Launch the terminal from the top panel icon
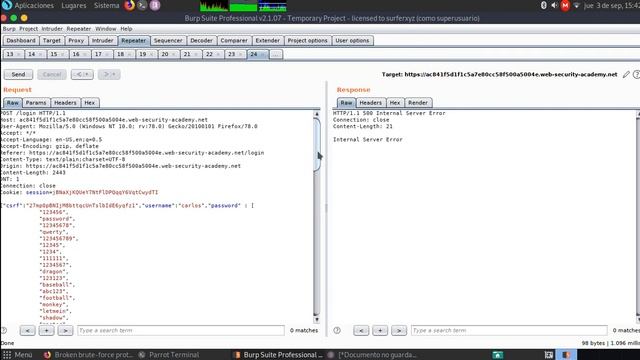Image resolution: width=640 pixels, height=360 pixels. [142, 5]
